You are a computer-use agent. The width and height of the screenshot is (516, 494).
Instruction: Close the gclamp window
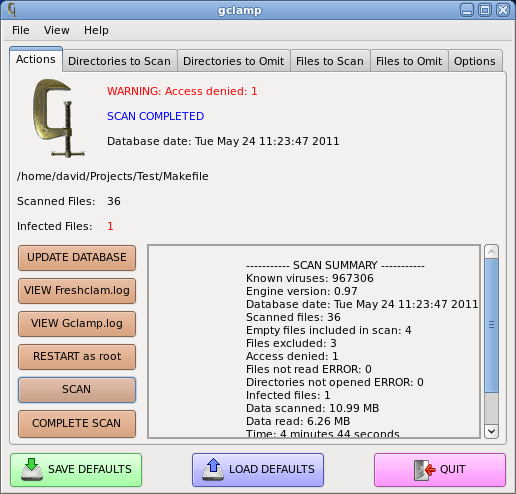503,10
